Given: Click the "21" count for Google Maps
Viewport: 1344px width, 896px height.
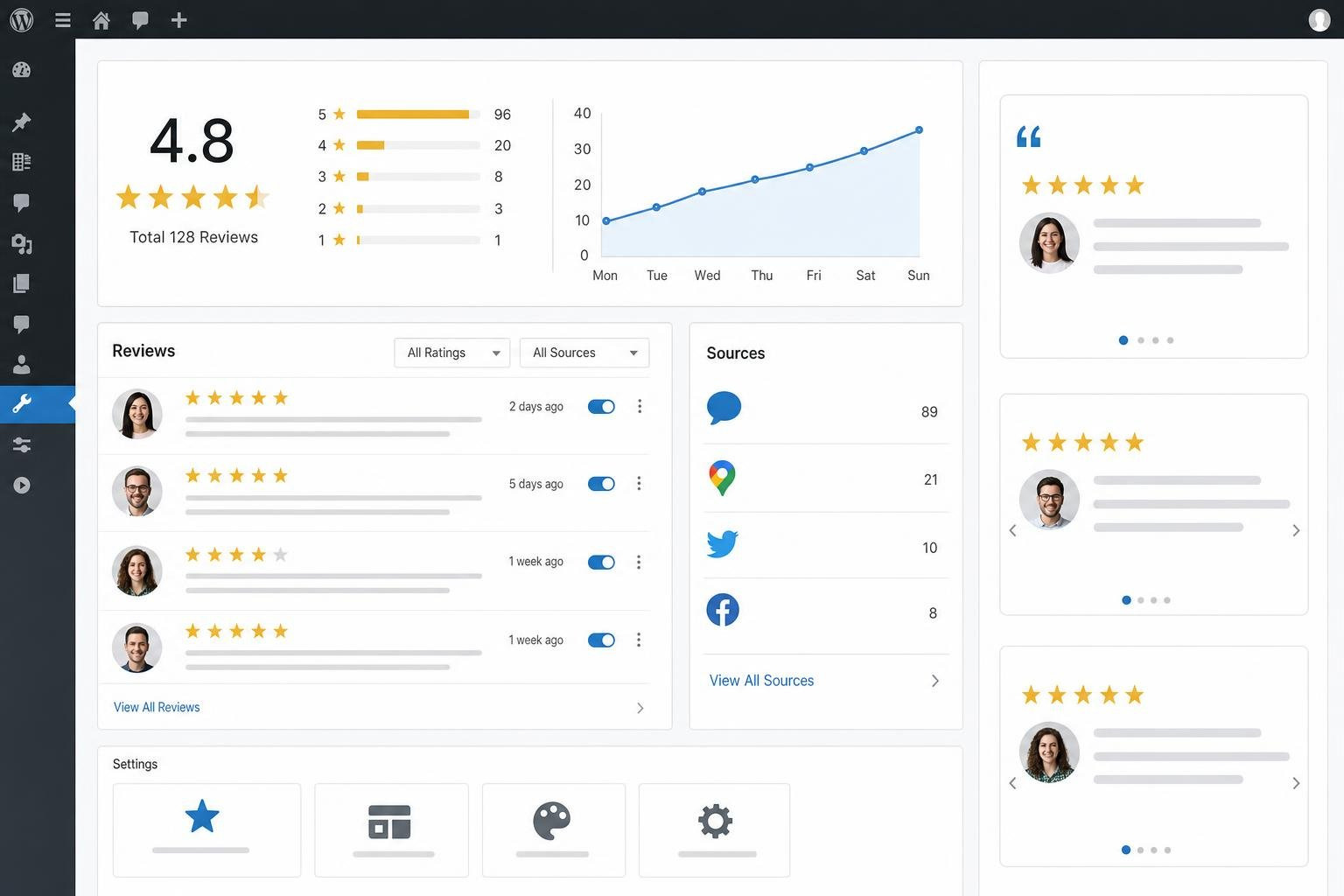Looking at the screenshot, I should pyautogui.click(x=930, y=479).
